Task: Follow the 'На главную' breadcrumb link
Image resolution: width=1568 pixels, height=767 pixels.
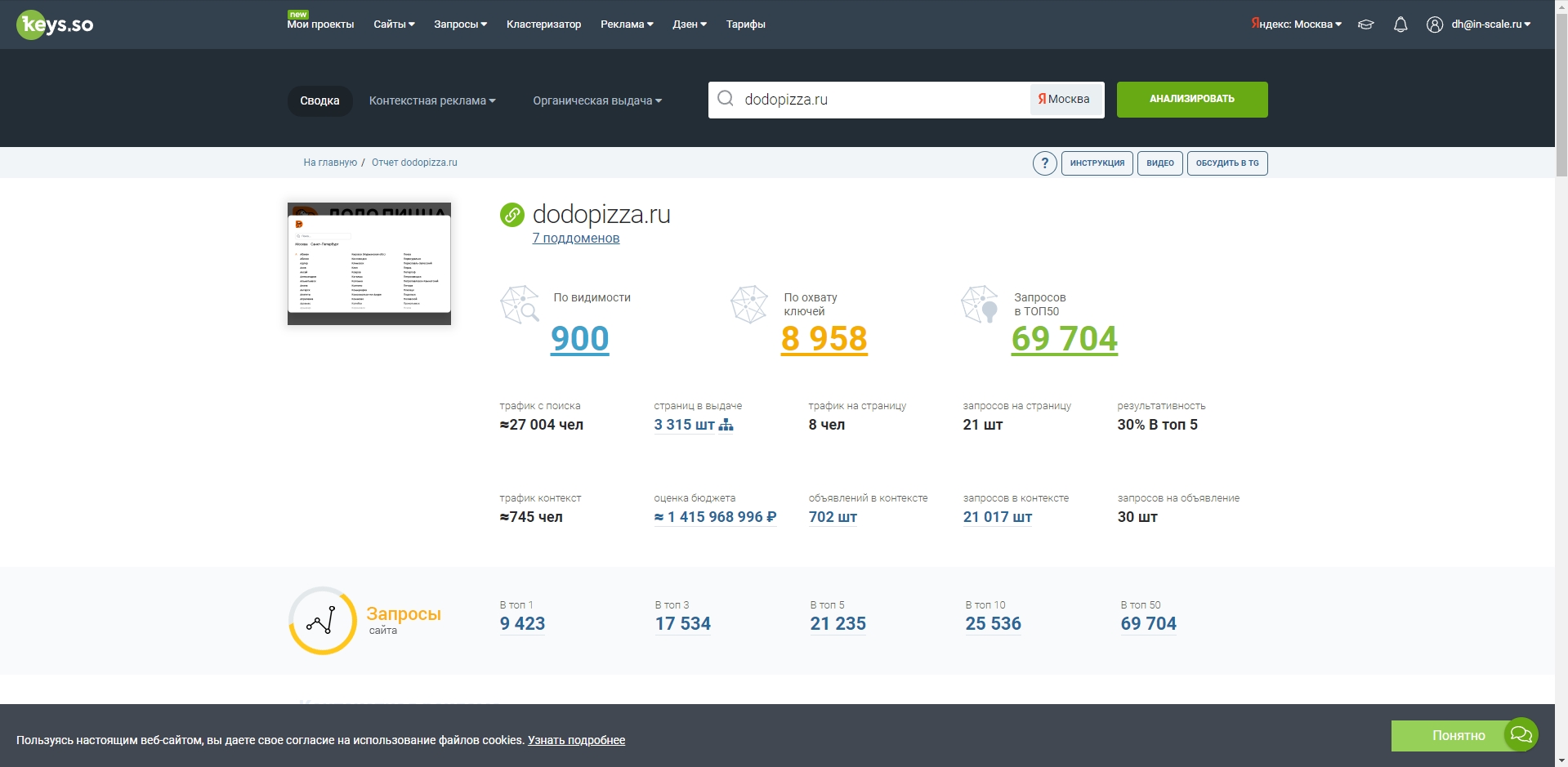Action: [x=330, y=163]
